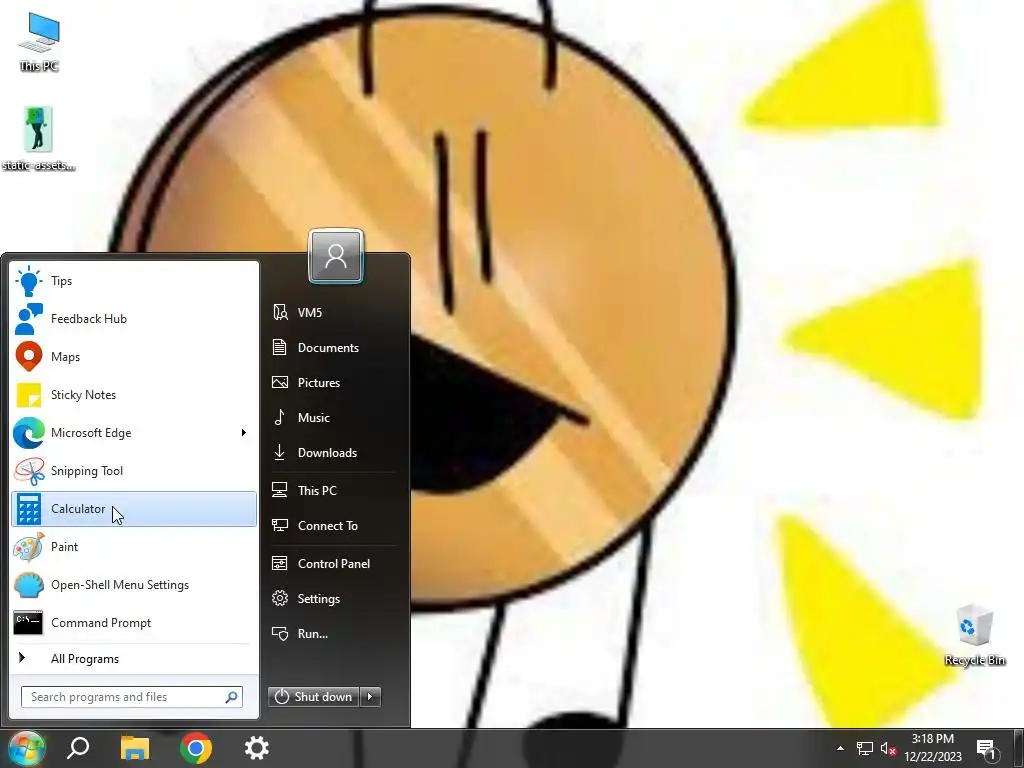Screen dimensions: 1024x768
Task: Open the VM5 user folder
Action: coord(332,313)
